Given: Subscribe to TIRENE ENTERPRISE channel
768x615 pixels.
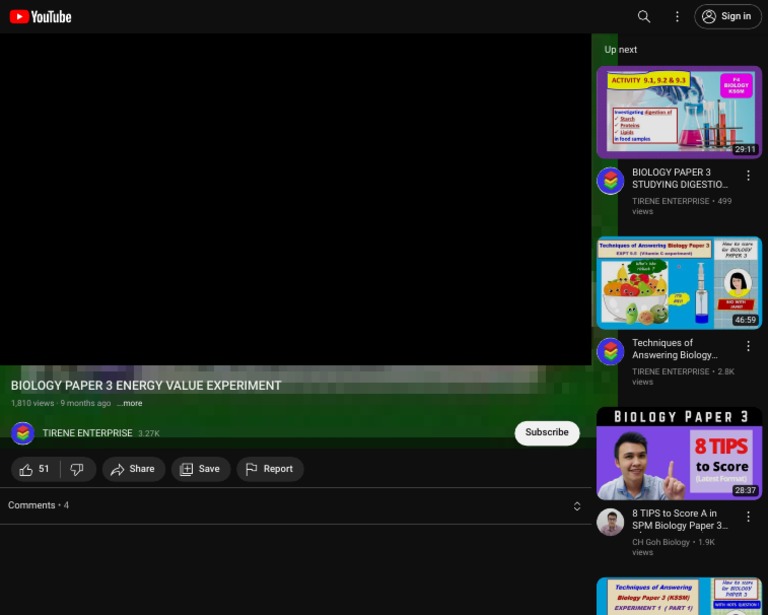Looking at the screenshot, I should 546,433.
